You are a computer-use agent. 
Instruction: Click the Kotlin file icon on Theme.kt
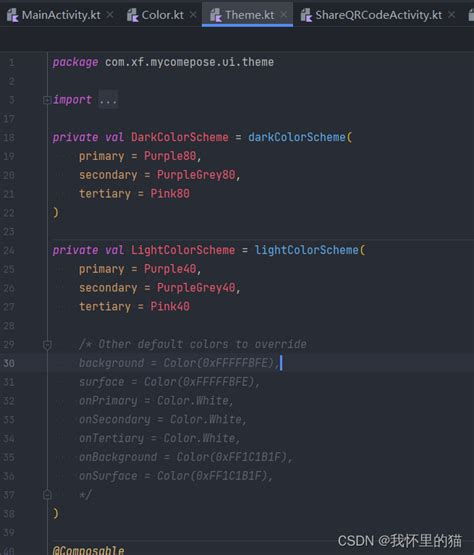(216, 15)
